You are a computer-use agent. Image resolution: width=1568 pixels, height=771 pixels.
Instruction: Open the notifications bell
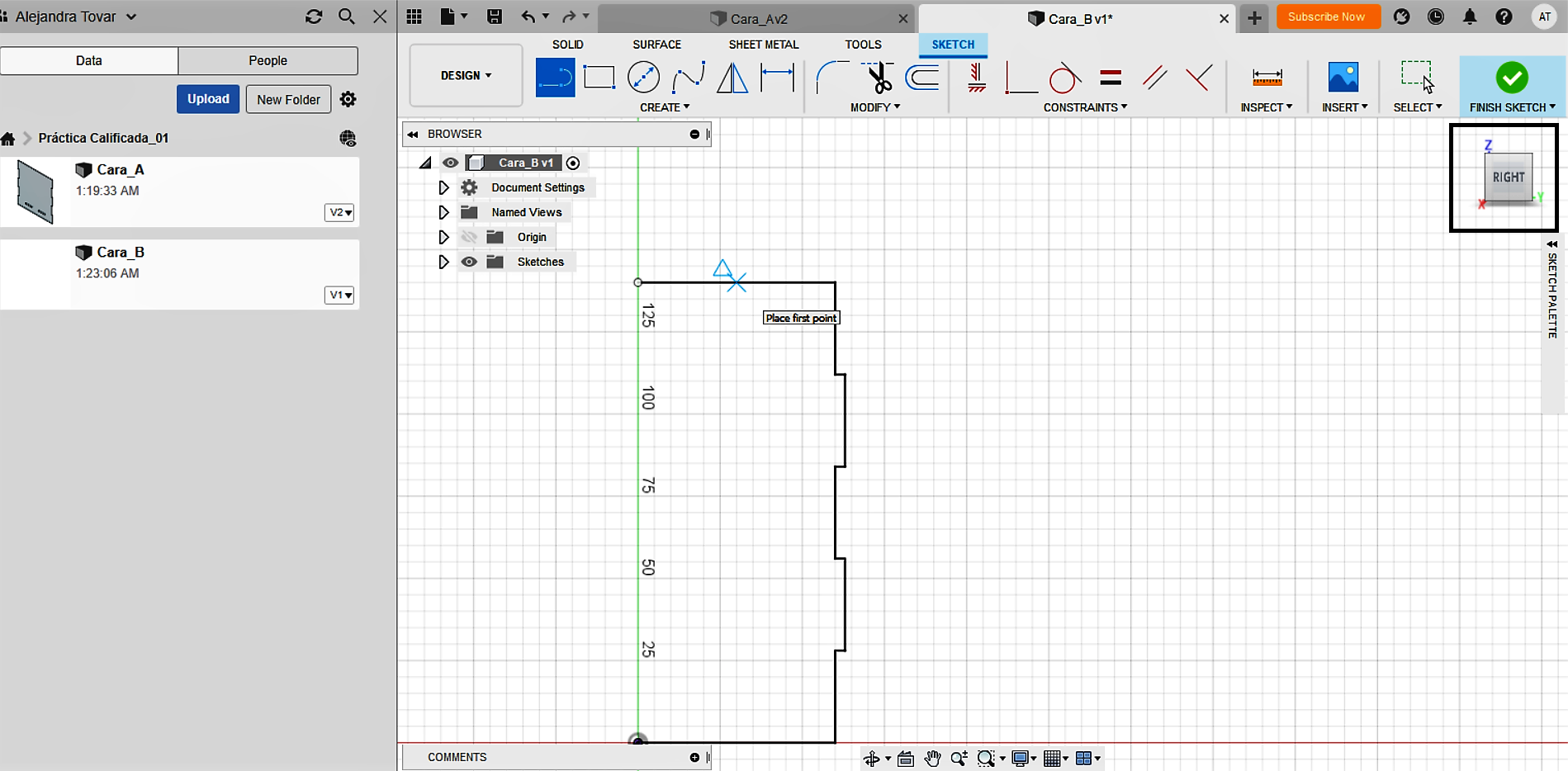(1470, 17)
